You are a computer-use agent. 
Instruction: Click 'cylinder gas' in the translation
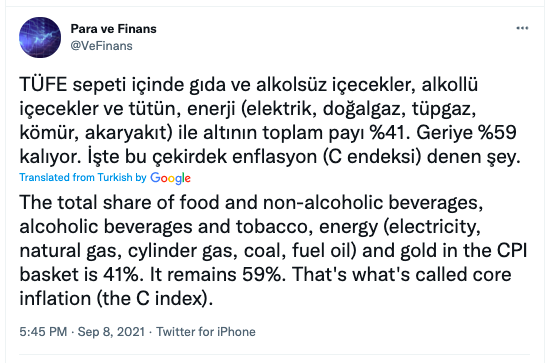(x=180, y=251)
